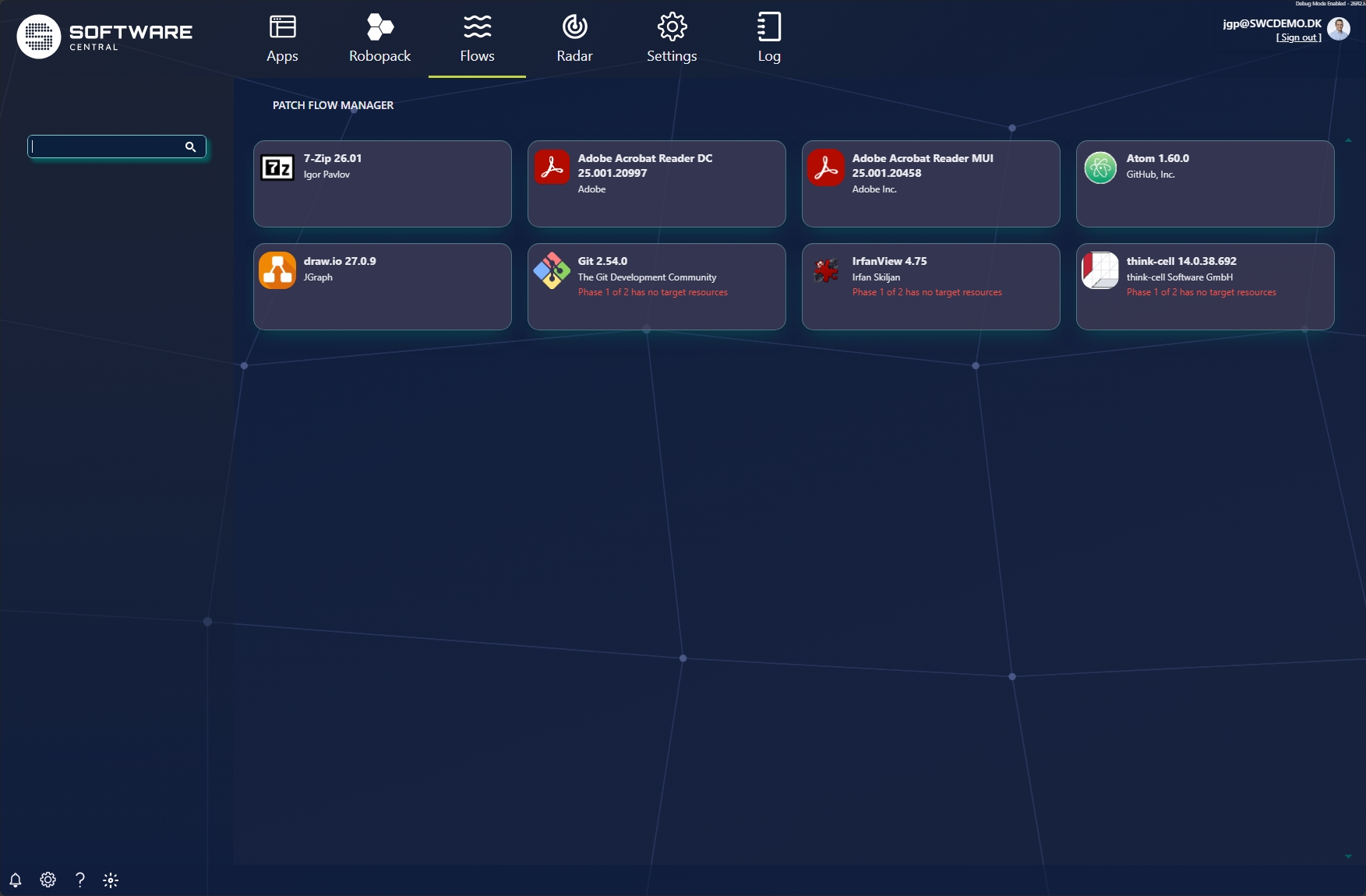Viewport: 1366px width, 896px height.
Task: Open Adobe Acrobat Reader MUI title
Action: click(x=923, y=165)
